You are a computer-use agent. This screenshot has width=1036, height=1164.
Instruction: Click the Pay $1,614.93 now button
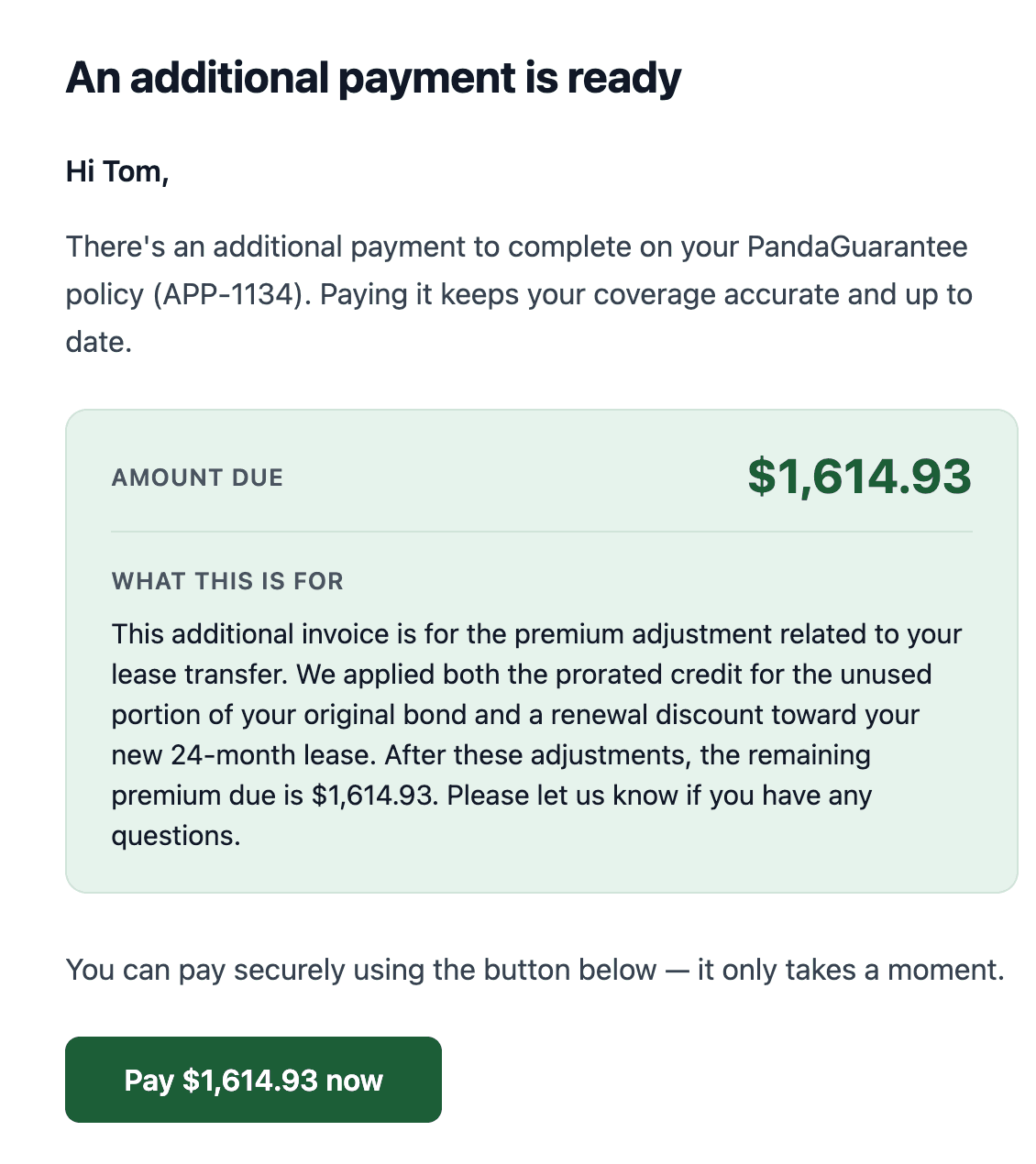(253, 1080)
